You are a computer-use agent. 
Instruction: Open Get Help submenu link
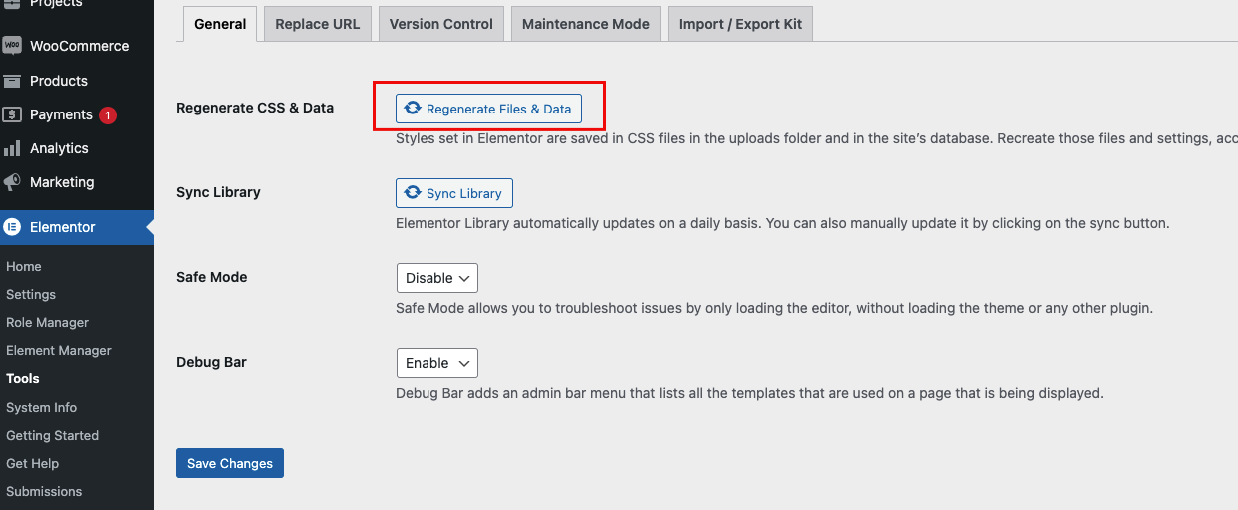[33, 464]
